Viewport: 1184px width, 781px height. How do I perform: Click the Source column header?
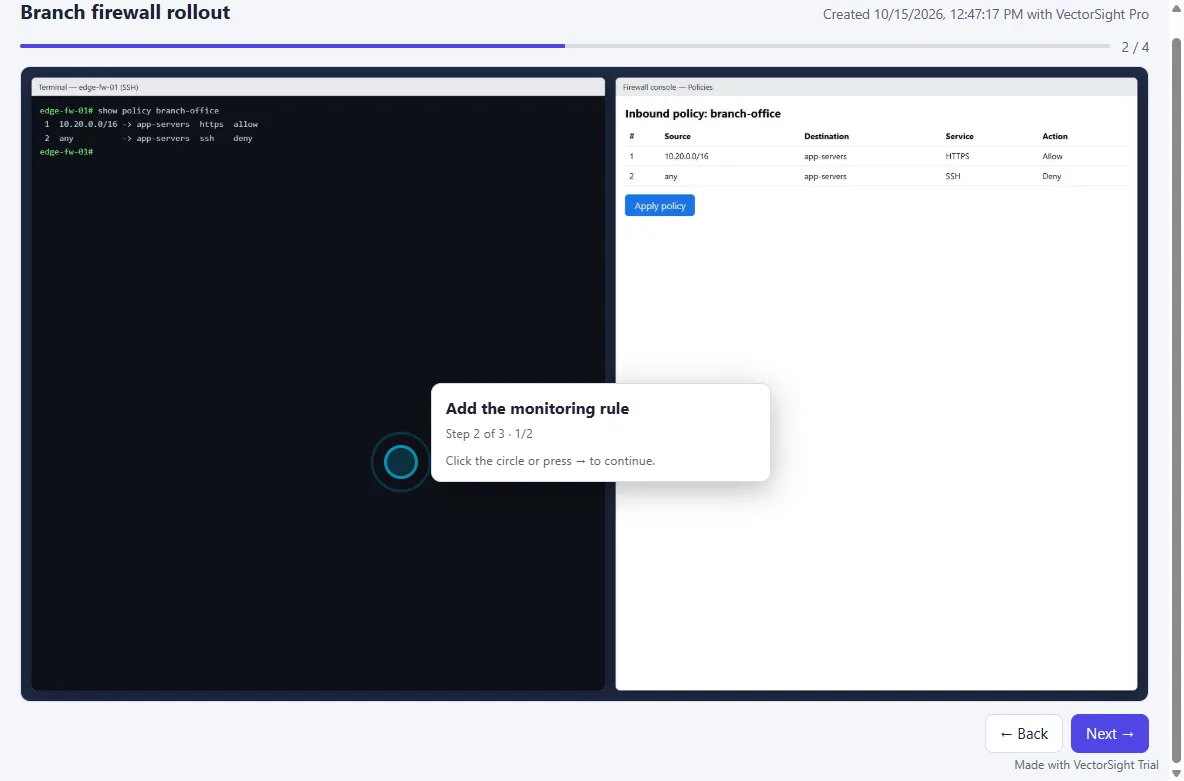point(677,137)
